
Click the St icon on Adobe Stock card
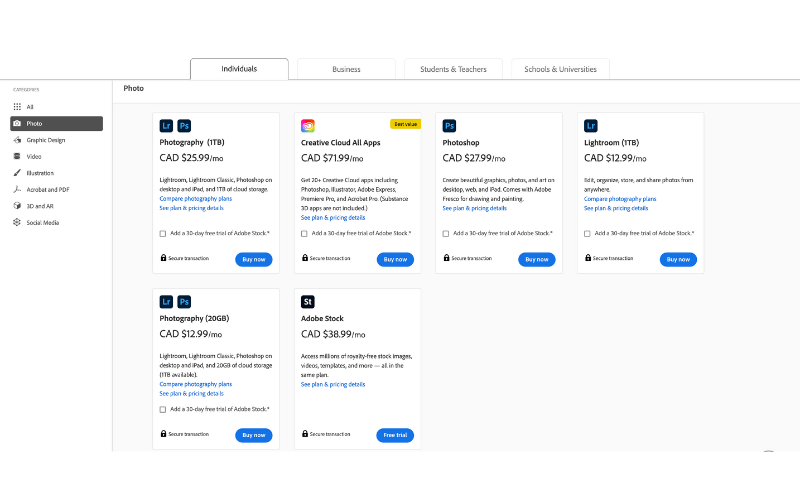pos(308,302)
